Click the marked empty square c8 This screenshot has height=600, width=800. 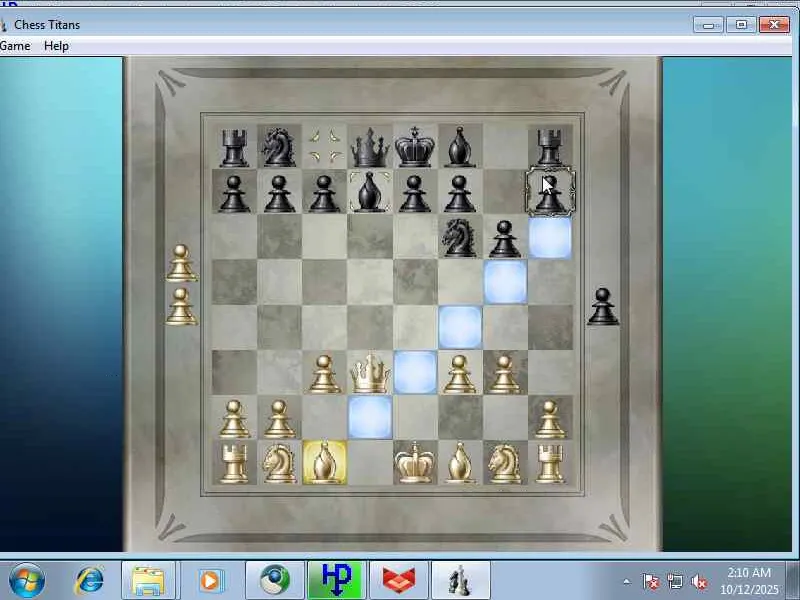point(324,146)
